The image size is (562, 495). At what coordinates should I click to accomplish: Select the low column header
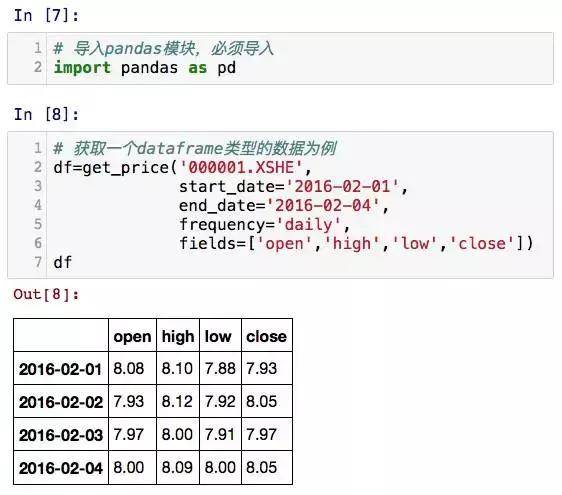pyautogui.click(x=220, y=335)
